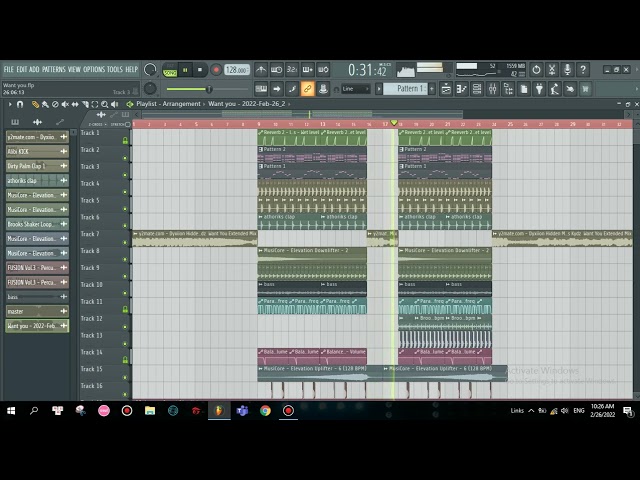640x480 pixels.
Task: Adjust the main volume knob
Action: click(x=150, y=70)
